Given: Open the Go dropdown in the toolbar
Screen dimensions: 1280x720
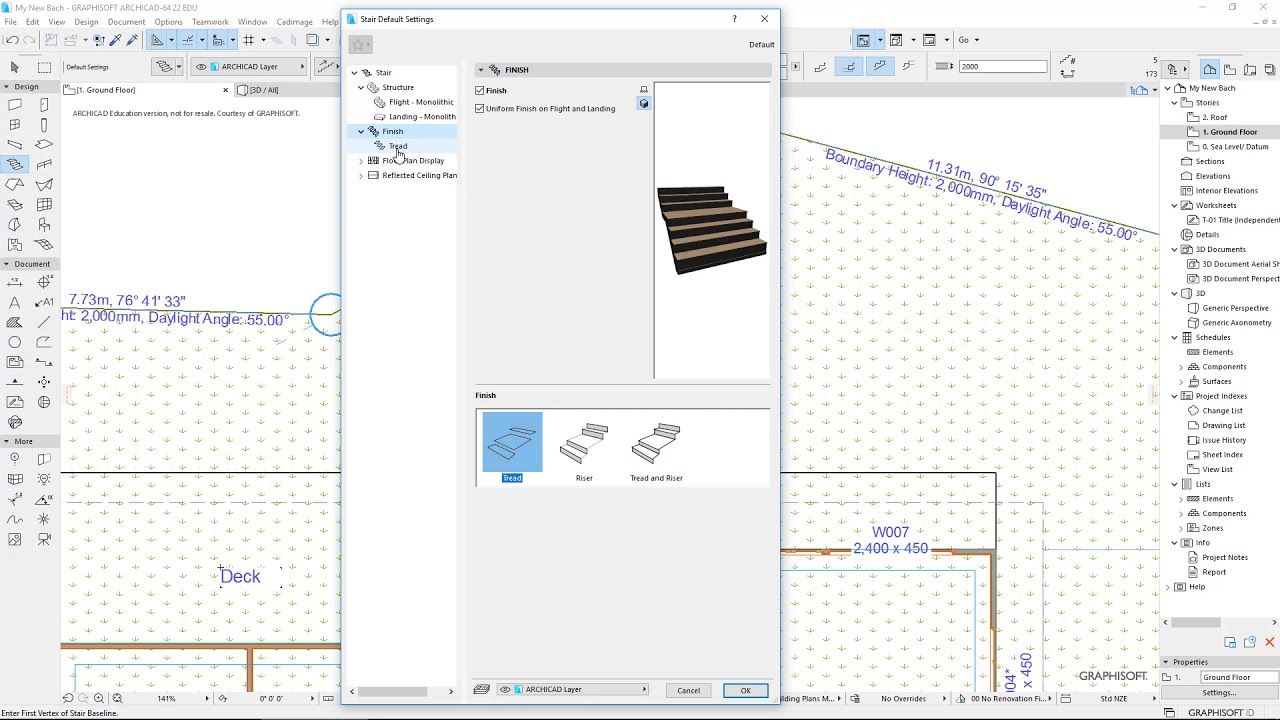Looking at the screenshot, I should click(x=969, y=40).
